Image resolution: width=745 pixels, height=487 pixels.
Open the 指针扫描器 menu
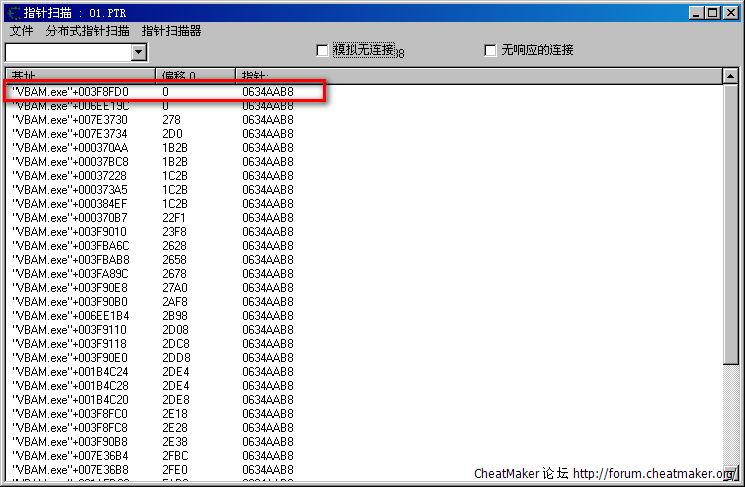tap(171, 31)
